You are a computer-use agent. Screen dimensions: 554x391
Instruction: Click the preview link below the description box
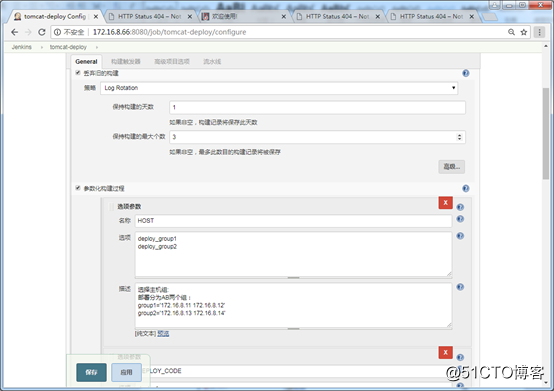(163, 333)
